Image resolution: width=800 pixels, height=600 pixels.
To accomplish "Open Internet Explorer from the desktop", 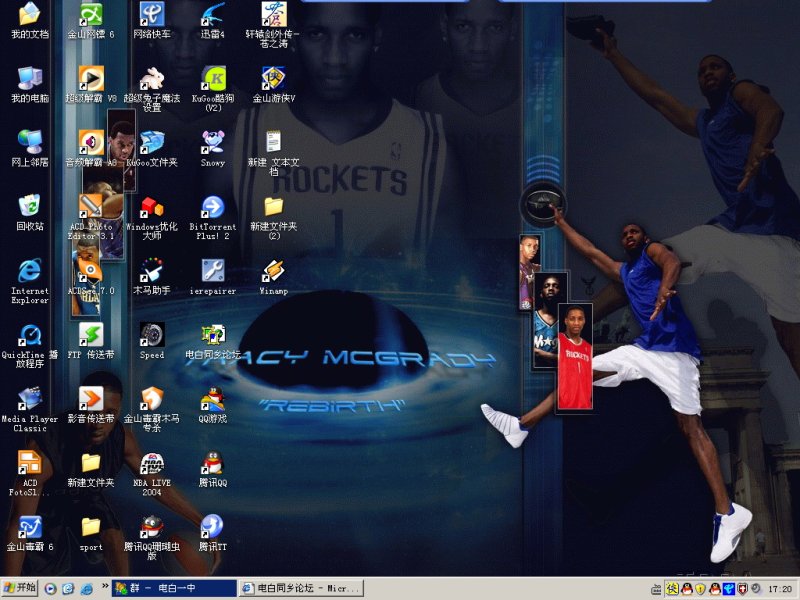I will (27, 270).
